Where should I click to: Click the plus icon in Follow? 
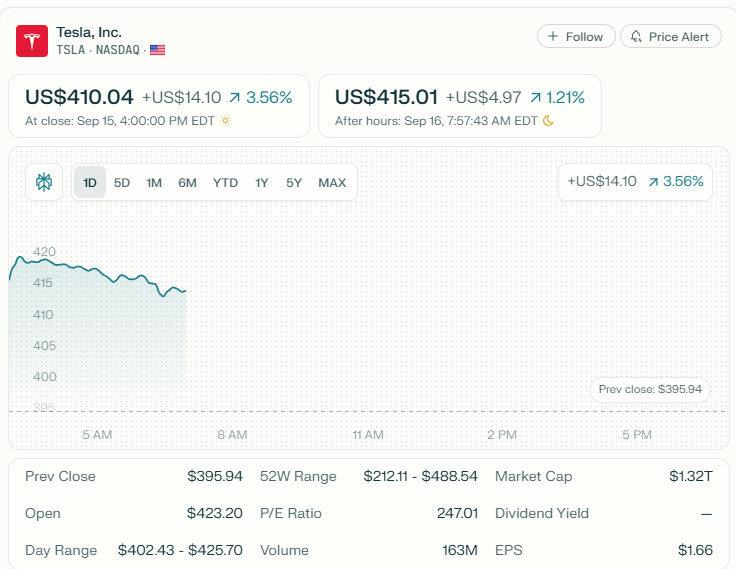(553, 37)
